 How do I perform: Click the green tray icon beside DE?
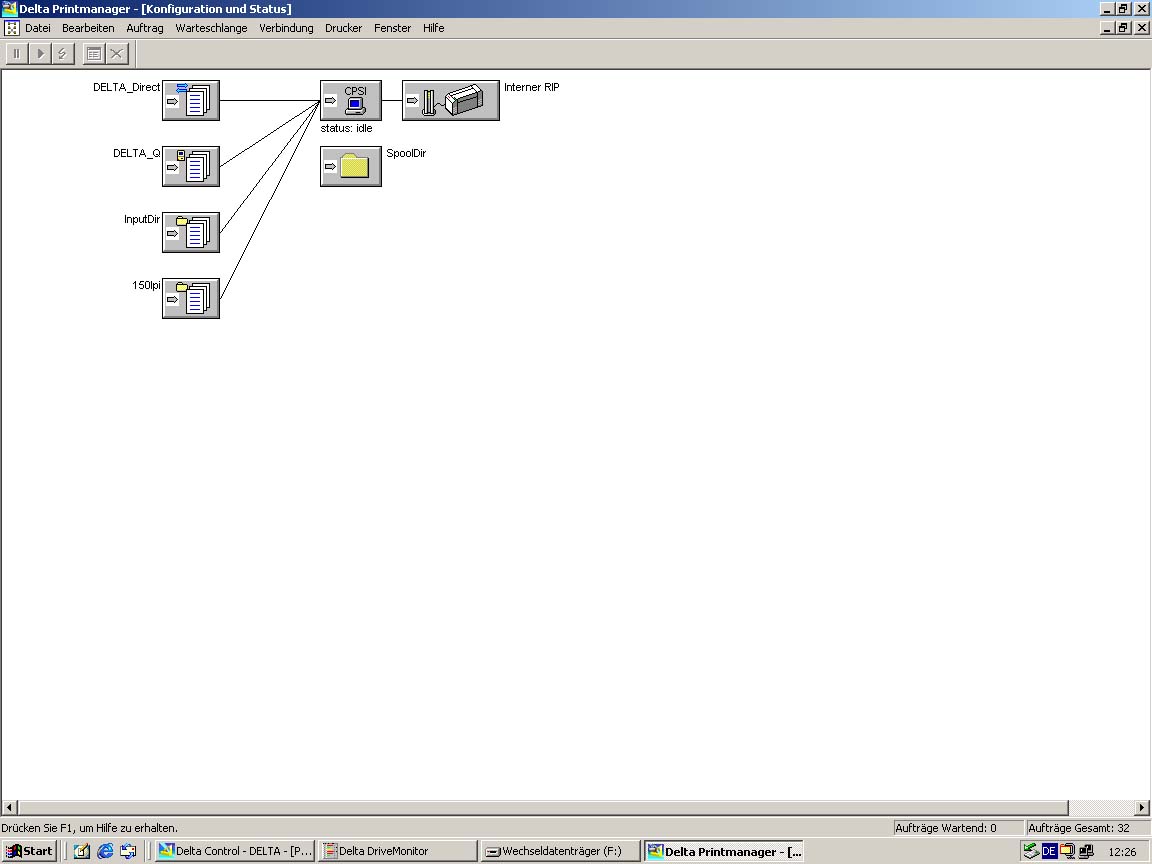(1032, 852)
